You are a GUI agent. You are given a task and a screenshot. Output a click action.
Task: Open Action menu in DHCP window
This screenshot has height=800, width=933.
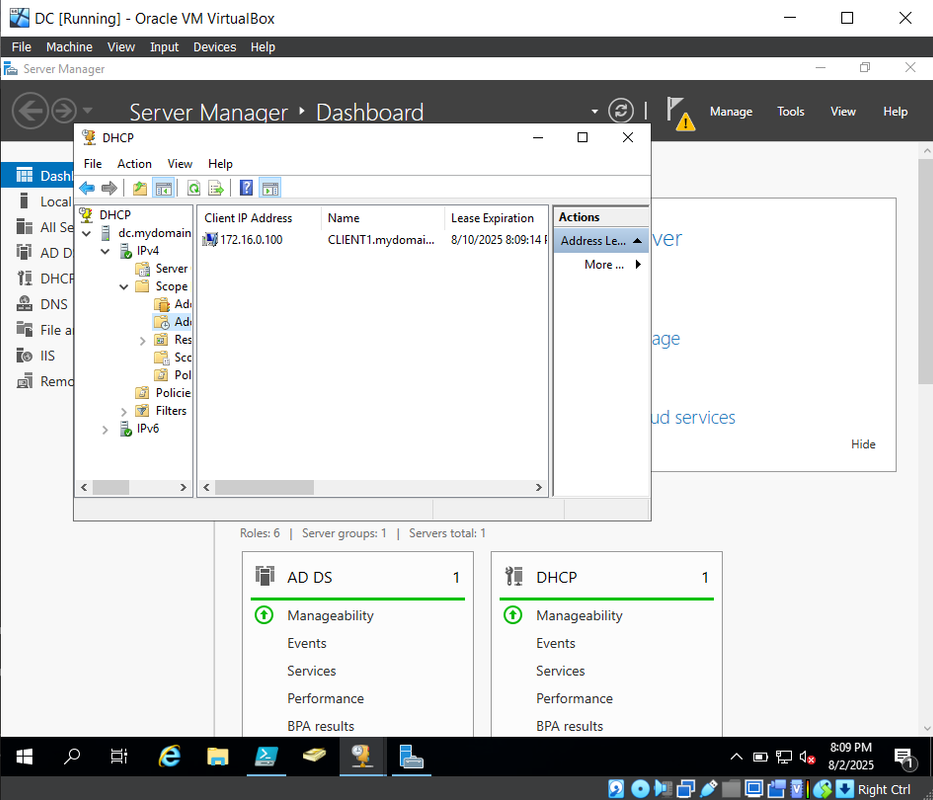[134, 164]
